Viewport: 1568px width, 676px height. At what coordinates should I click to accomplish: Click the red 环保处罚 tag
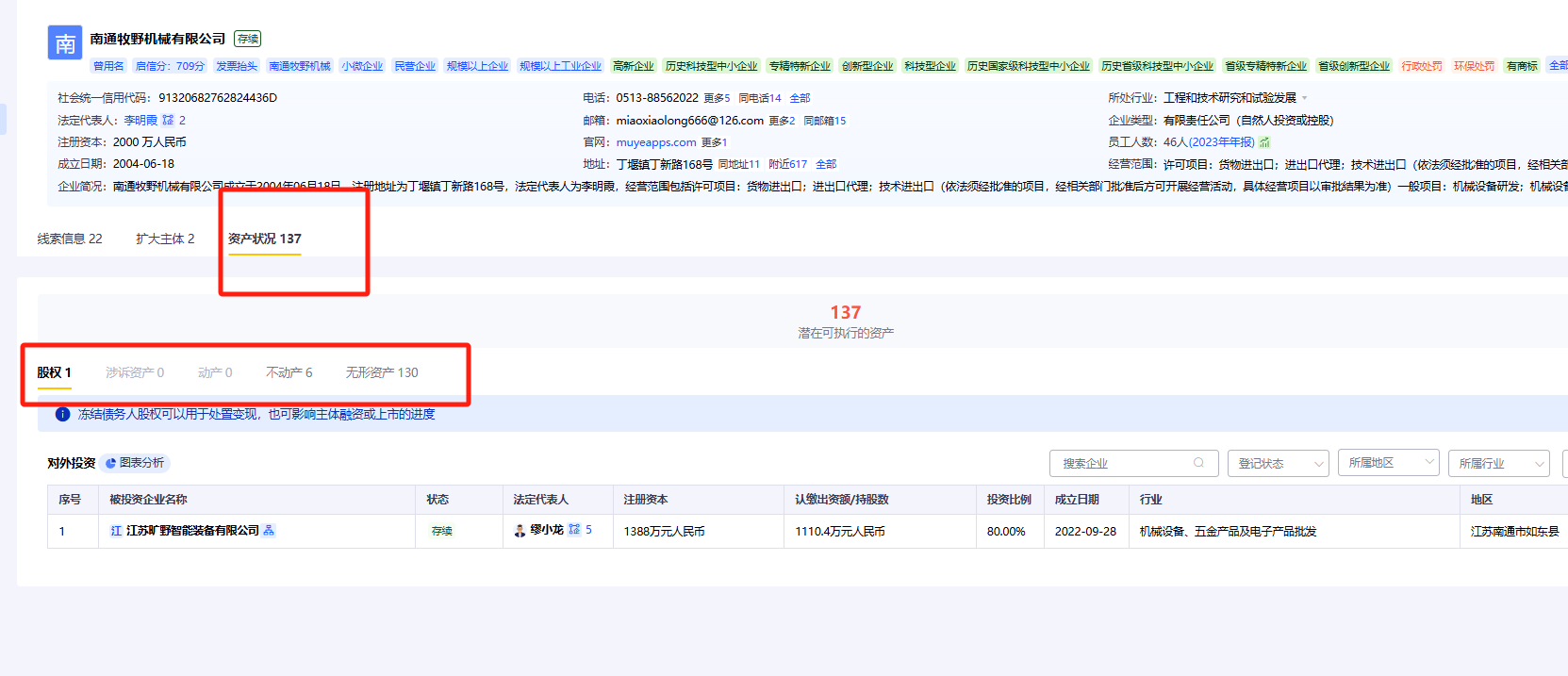[x=1474, y=66]
